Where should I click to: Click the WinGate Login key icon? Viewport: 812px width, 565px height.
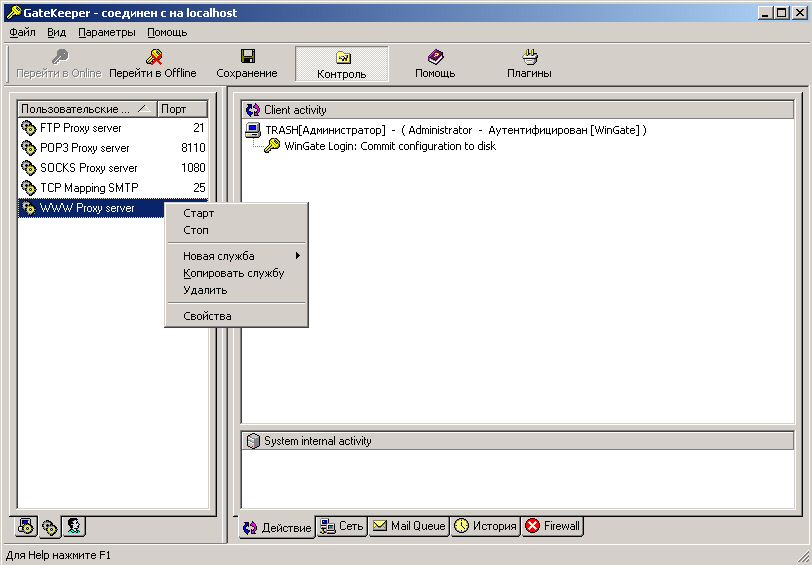pyautogui.click(x=272, y=146)
